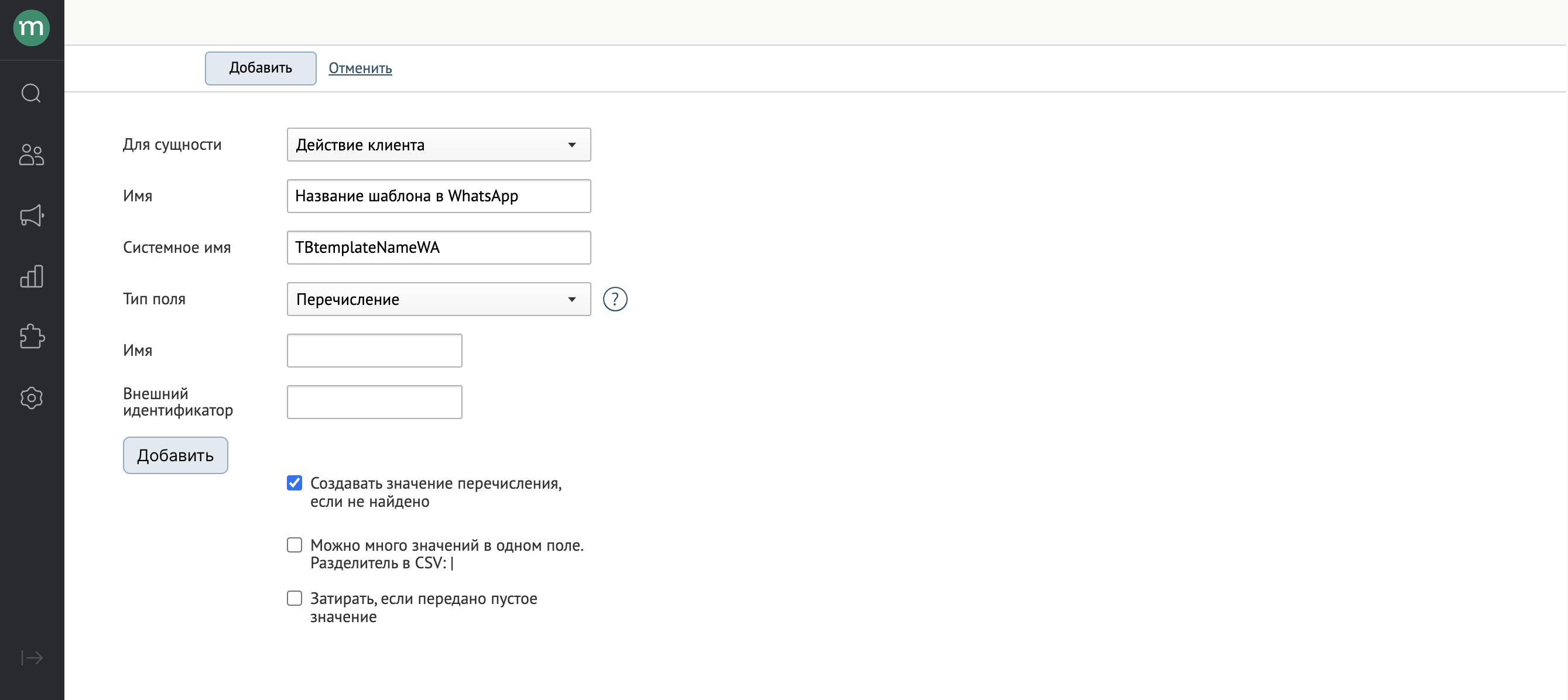Focus the 'Системное имя' field with TBtemplateNameWA
This screenshot has width=1568, height=700.
[x=439, y=248]
